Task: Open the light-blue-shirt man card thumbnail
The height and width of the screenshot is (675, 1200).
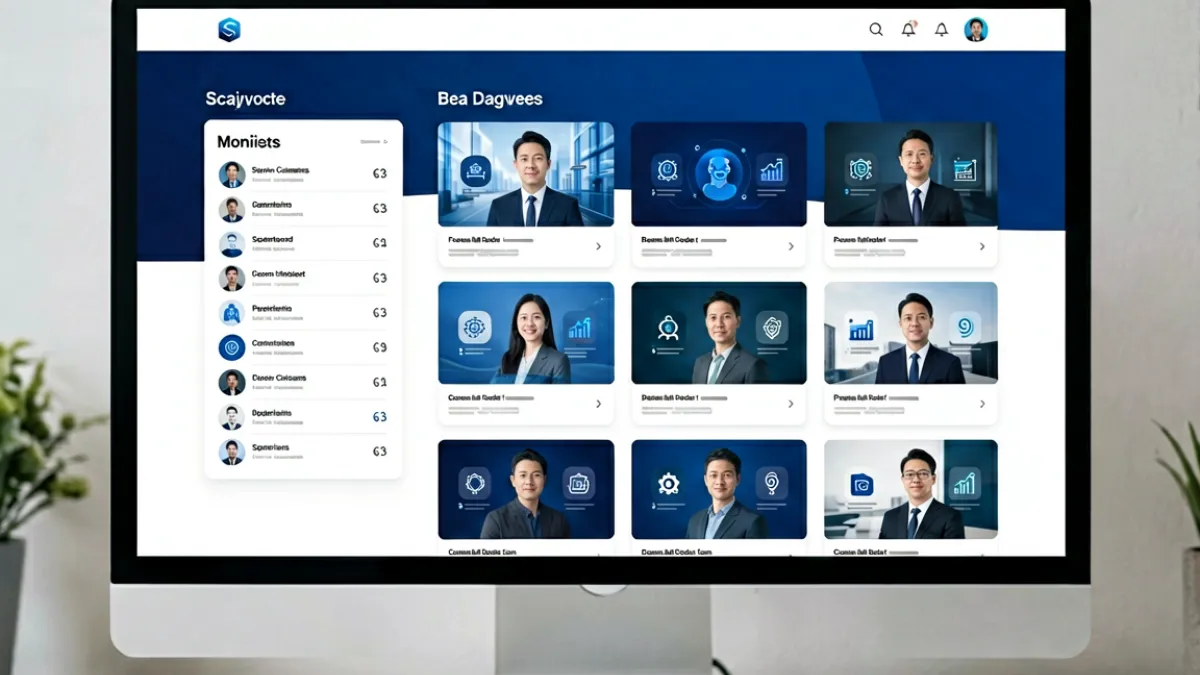Action: (x=719, y=490)
